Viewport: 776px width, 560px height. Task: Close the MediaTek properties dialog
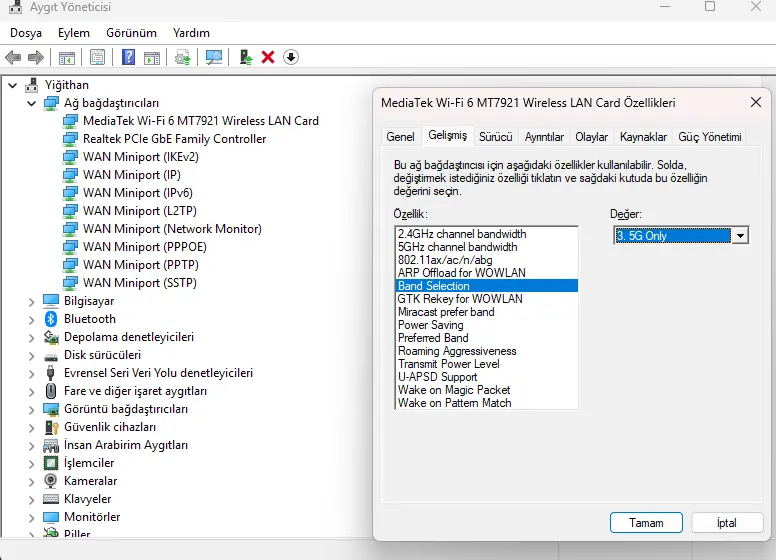pos(756,102)
